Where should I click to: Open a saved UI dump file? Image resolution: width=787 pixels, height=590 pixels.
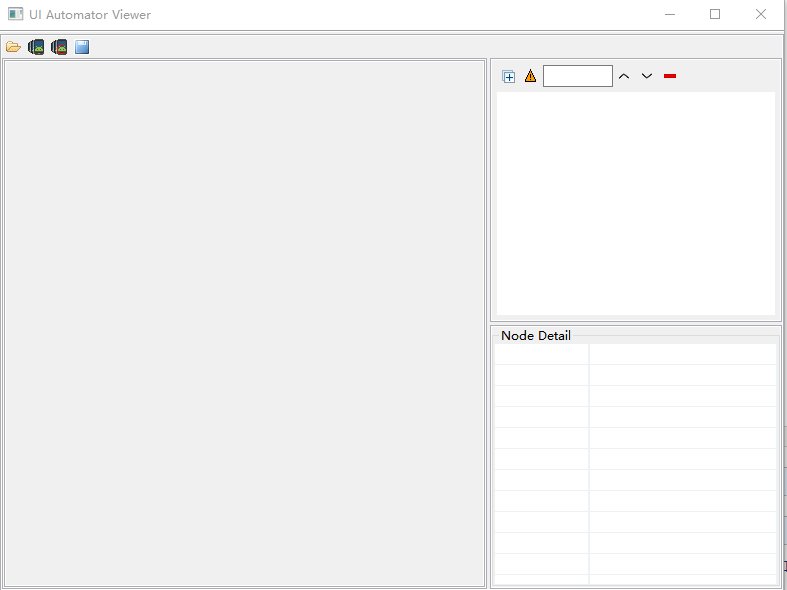[13, 47]
